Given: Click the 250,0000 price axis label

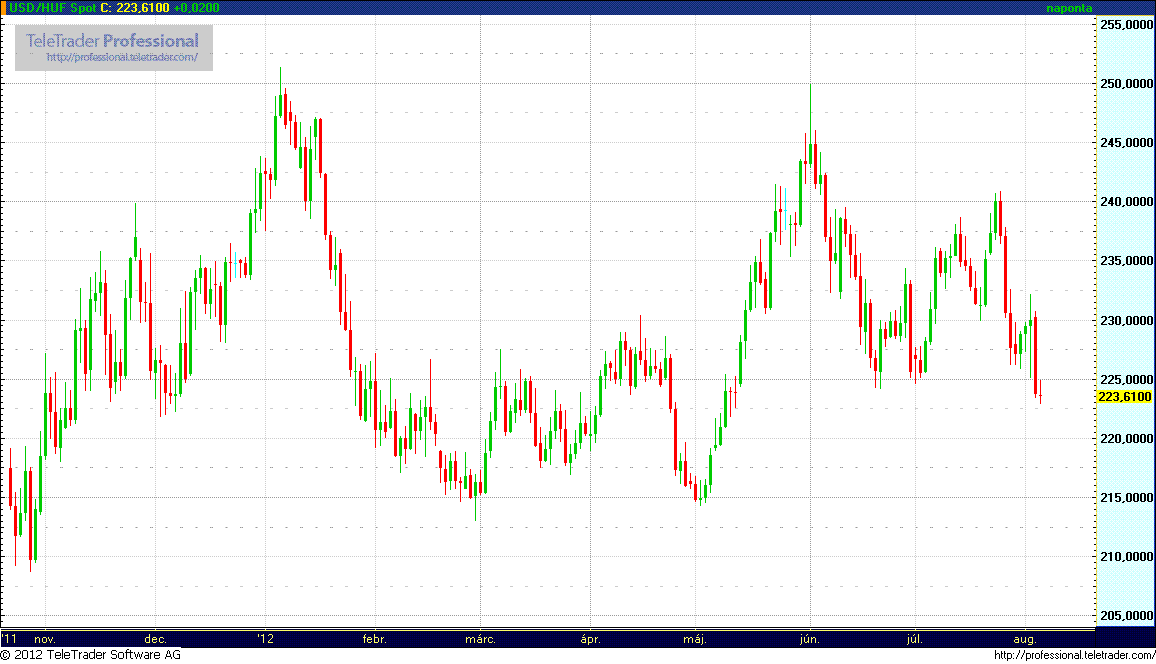Looking at the screenshot, I should click(1125, 85).
